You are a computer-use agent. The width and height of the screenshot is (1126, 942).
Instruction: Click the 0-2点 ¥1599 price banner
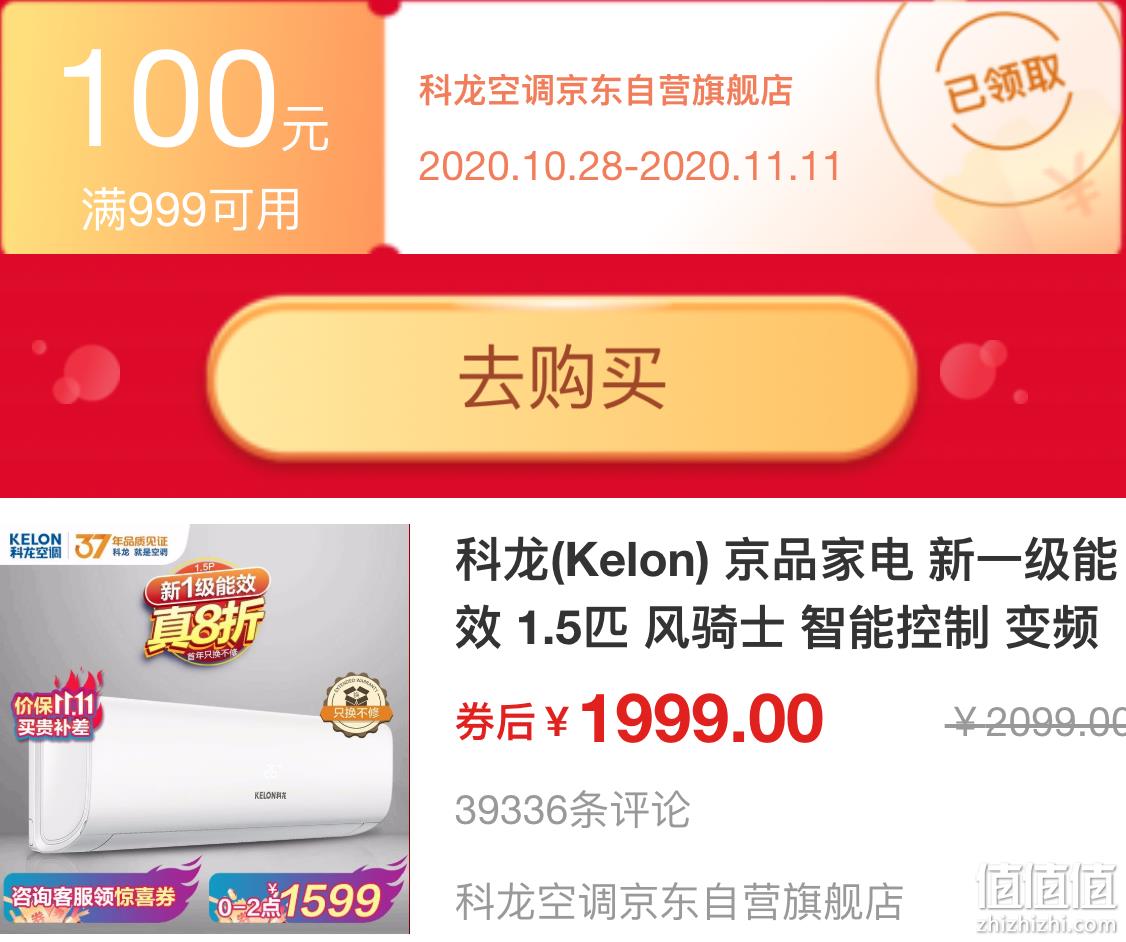click(302, 897)
